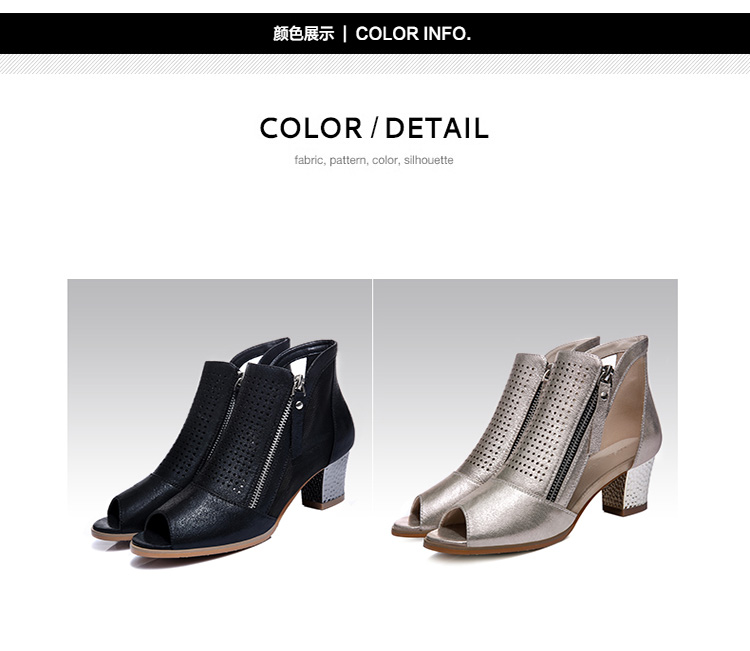Viewport: 750px width, 651px height.
Task: Click the fabric, pattern, color, silhouette subtitle
Action: click(x=374, y=160)
